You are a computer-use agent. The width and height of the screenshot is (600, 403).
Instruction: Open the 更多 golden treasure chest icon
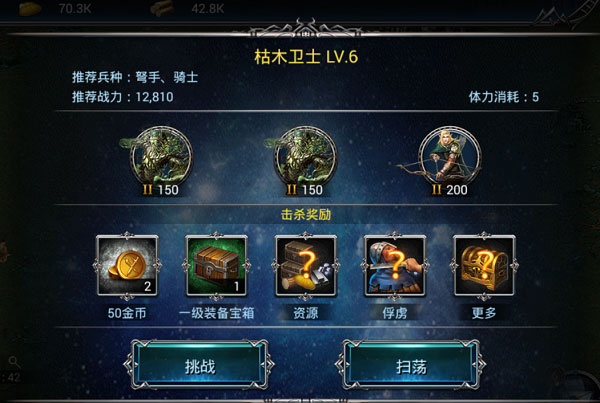(x=484, y=266)
